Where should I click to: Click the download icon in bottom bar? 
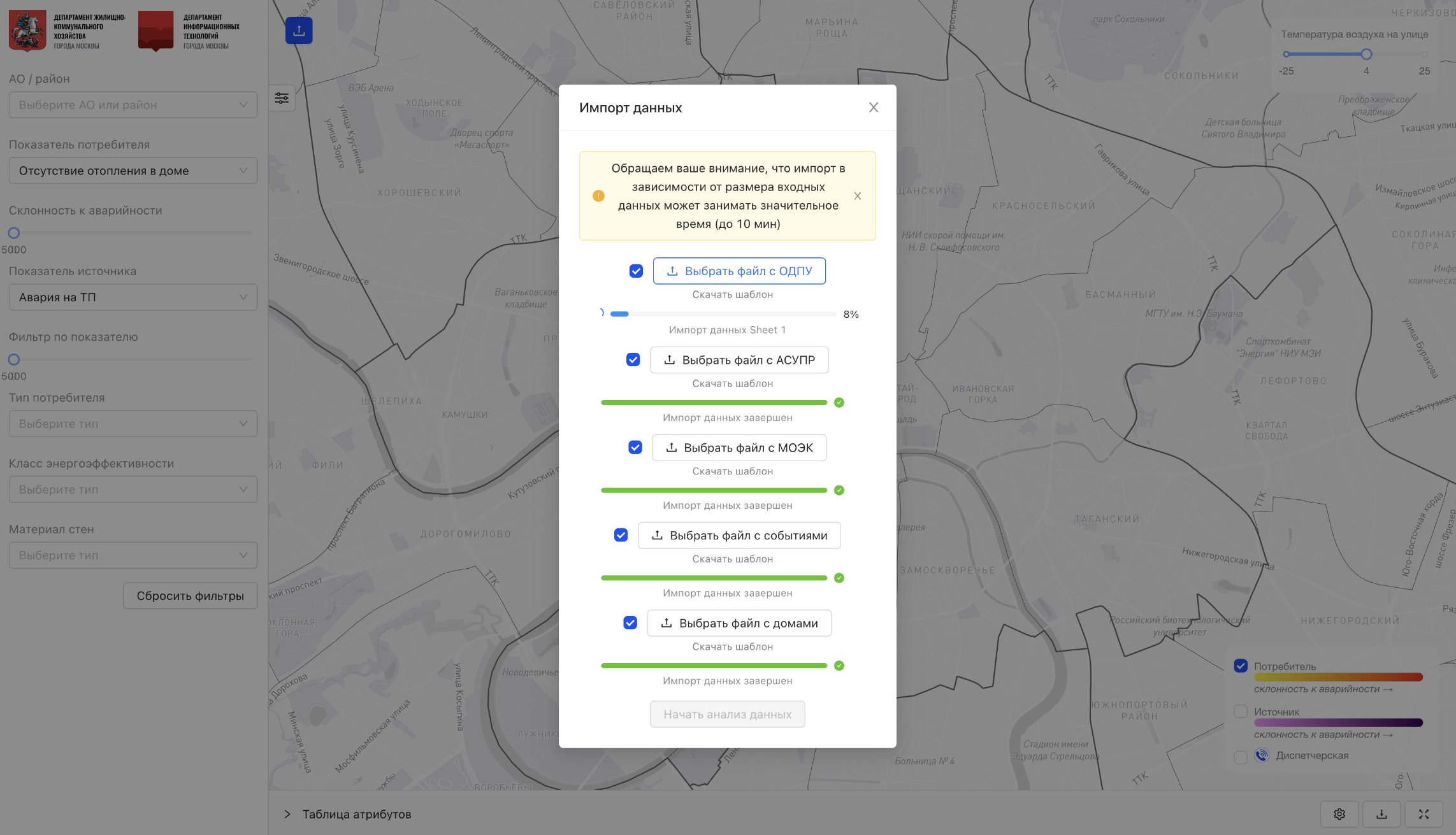[x=1381, y=814]
